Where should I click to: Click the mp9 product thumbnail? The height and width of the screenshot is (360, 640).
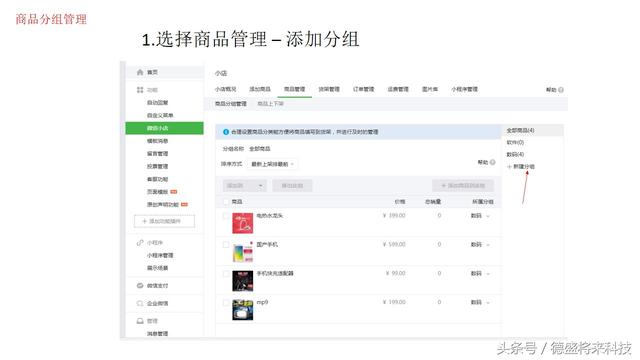point(243,310)
